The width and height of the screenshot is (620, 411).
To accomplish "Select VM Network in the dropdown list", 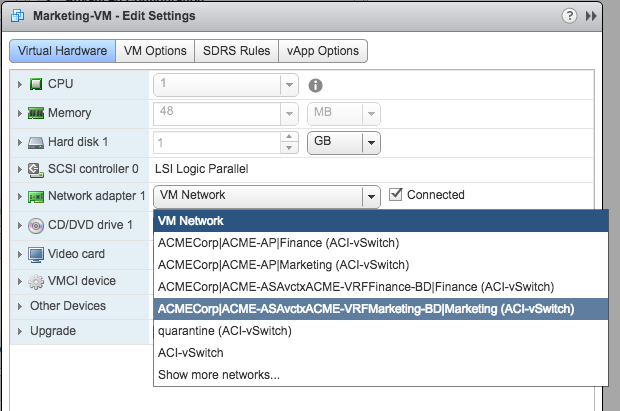I will click(381, 221).
